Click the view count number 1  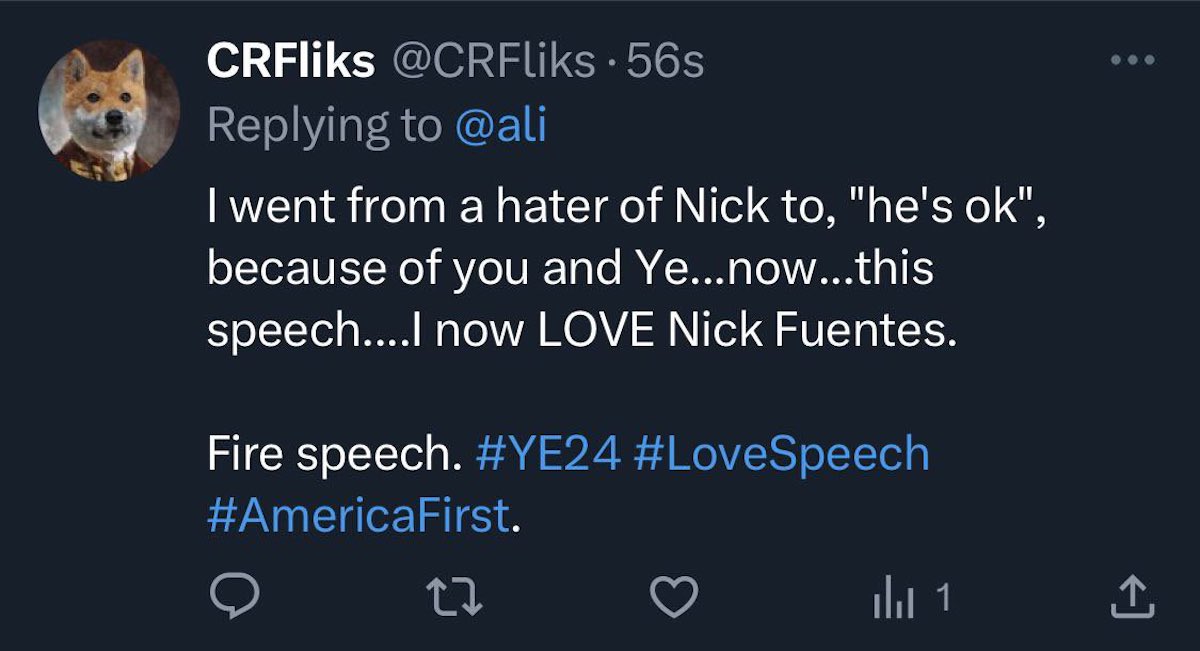pos(943,598)
